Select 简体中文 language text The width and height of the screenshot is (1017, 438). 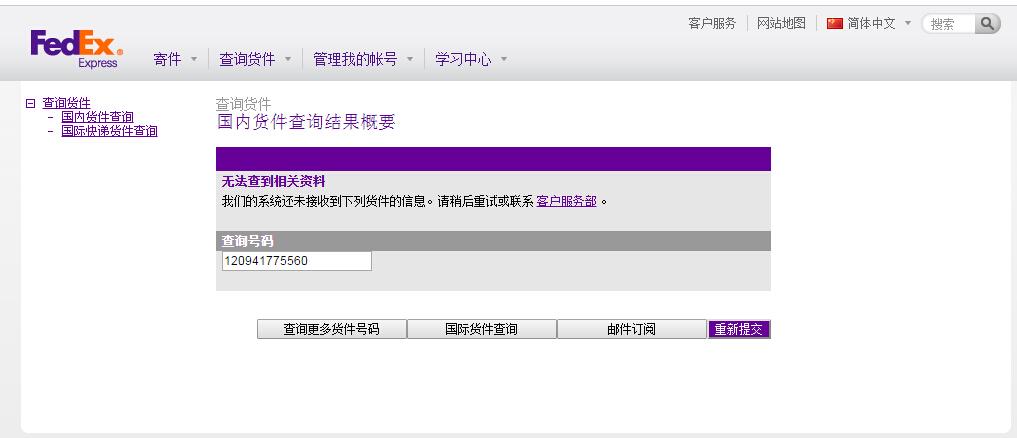coord(872,24)
